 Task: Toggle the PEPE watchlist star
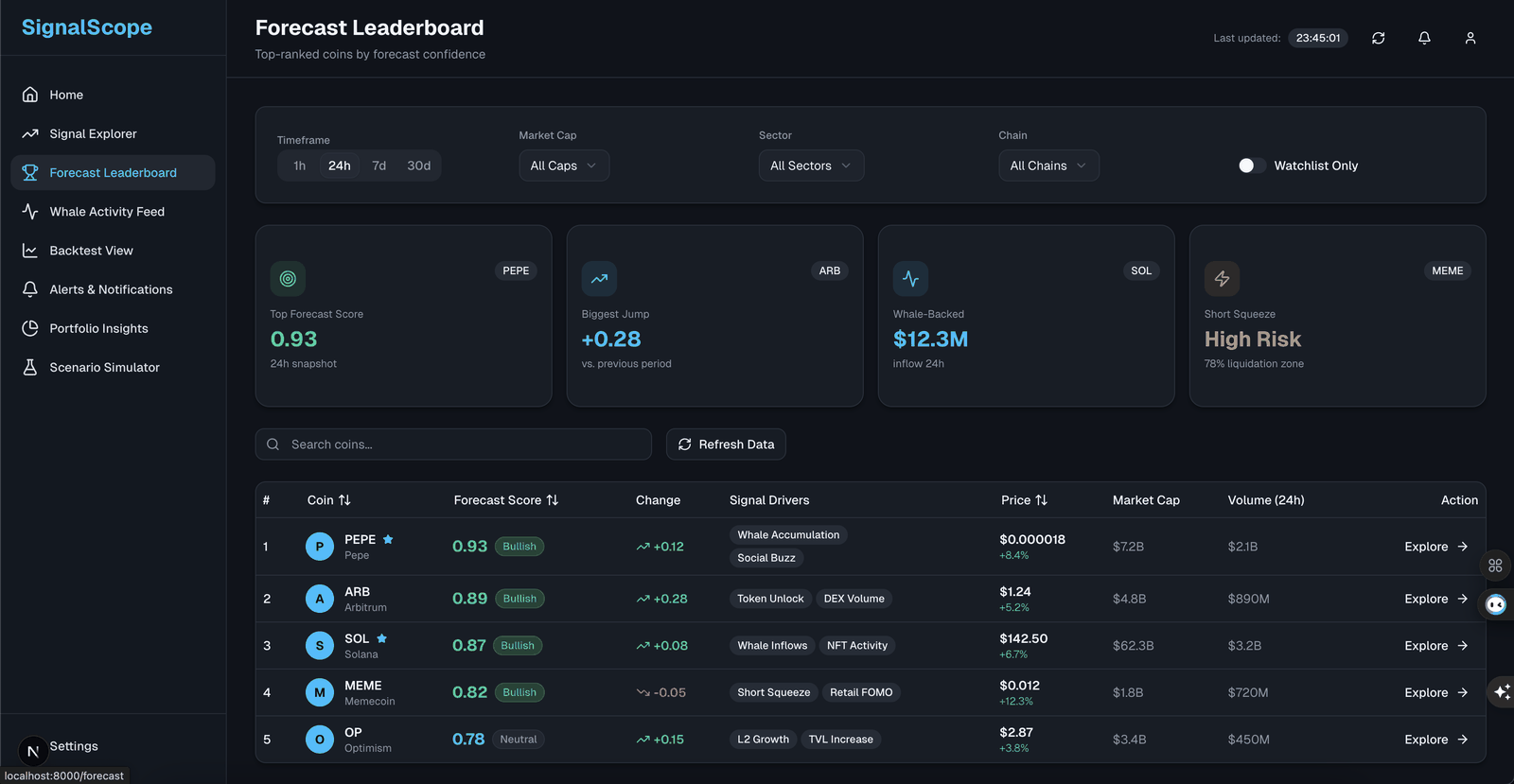388,539
